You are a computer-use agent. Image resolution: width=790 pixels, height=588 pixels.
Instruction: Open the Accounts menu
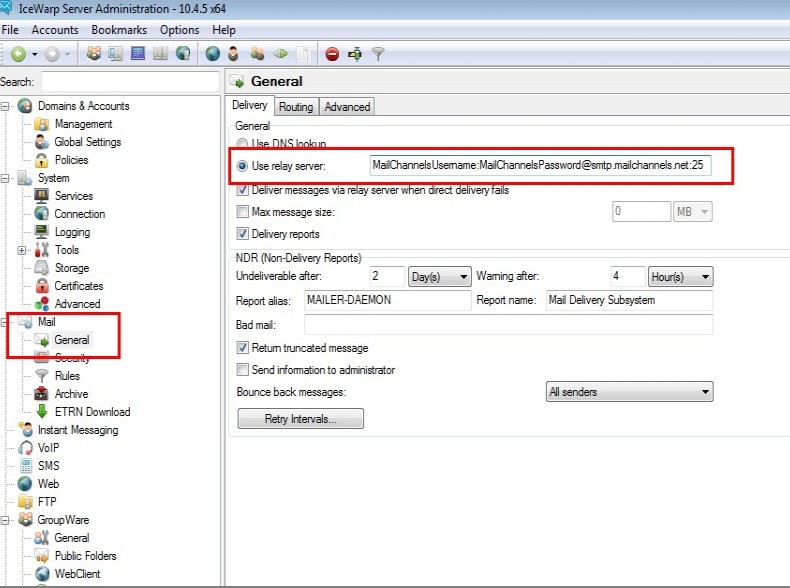[x=55, y=30]
